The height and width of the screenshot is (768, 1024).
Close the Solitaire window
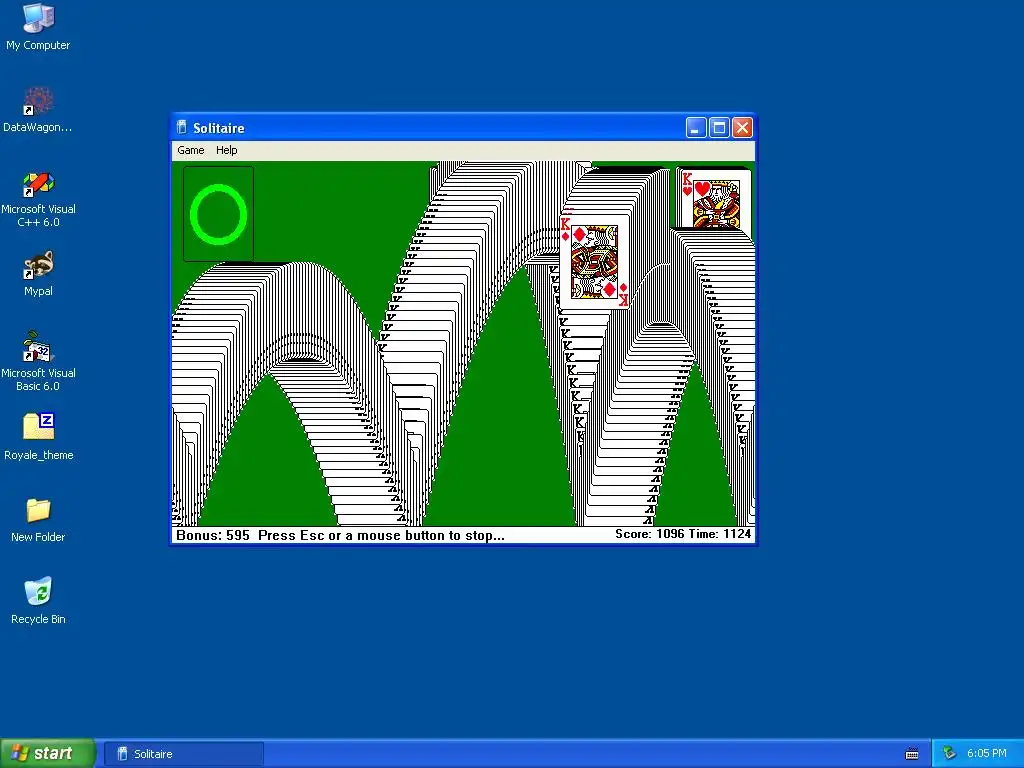(x=743, y=127)
